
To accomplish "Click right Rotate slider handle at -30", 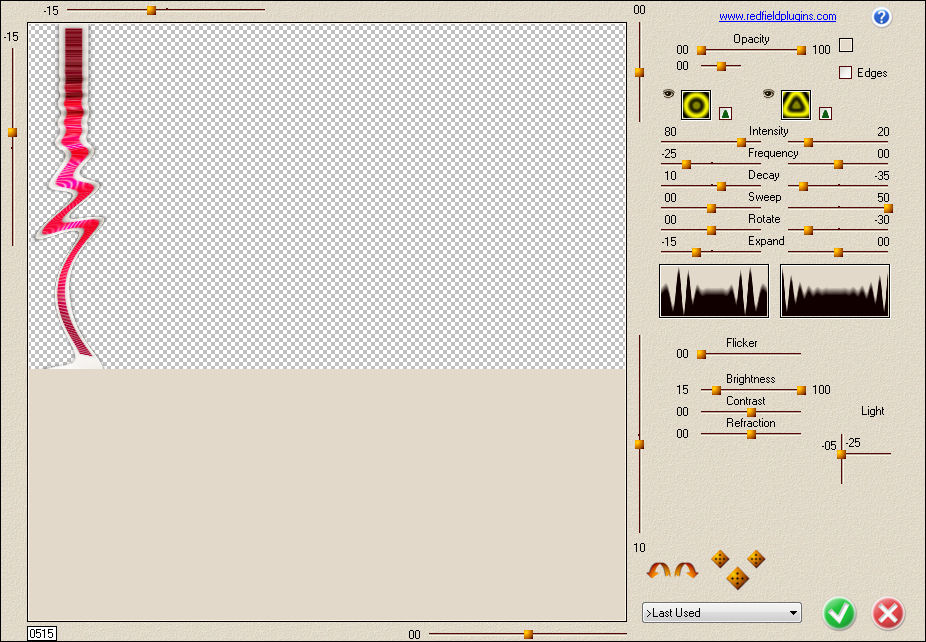I will click(808, 230).
